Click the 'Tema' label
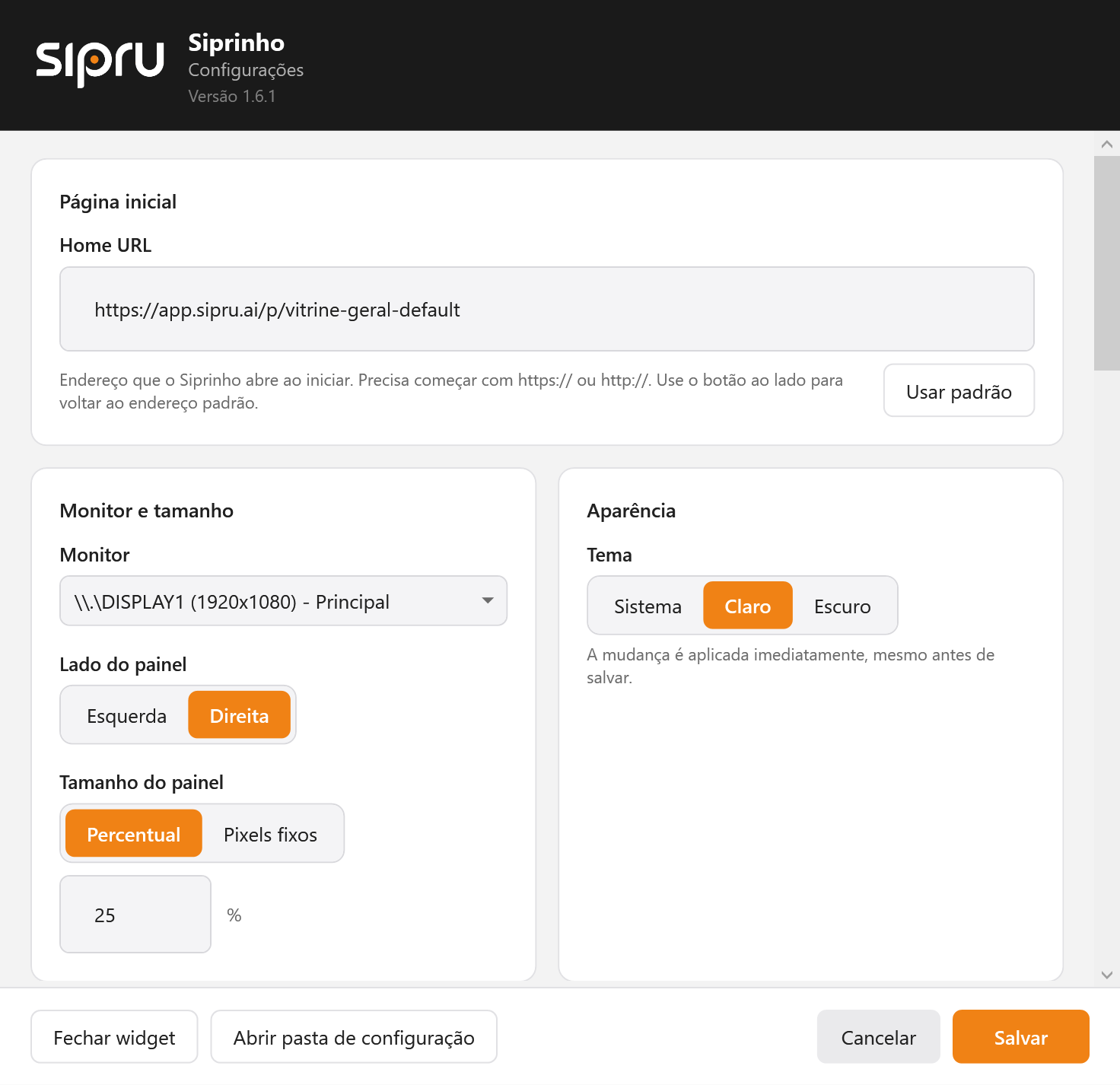 coord(609,555)
